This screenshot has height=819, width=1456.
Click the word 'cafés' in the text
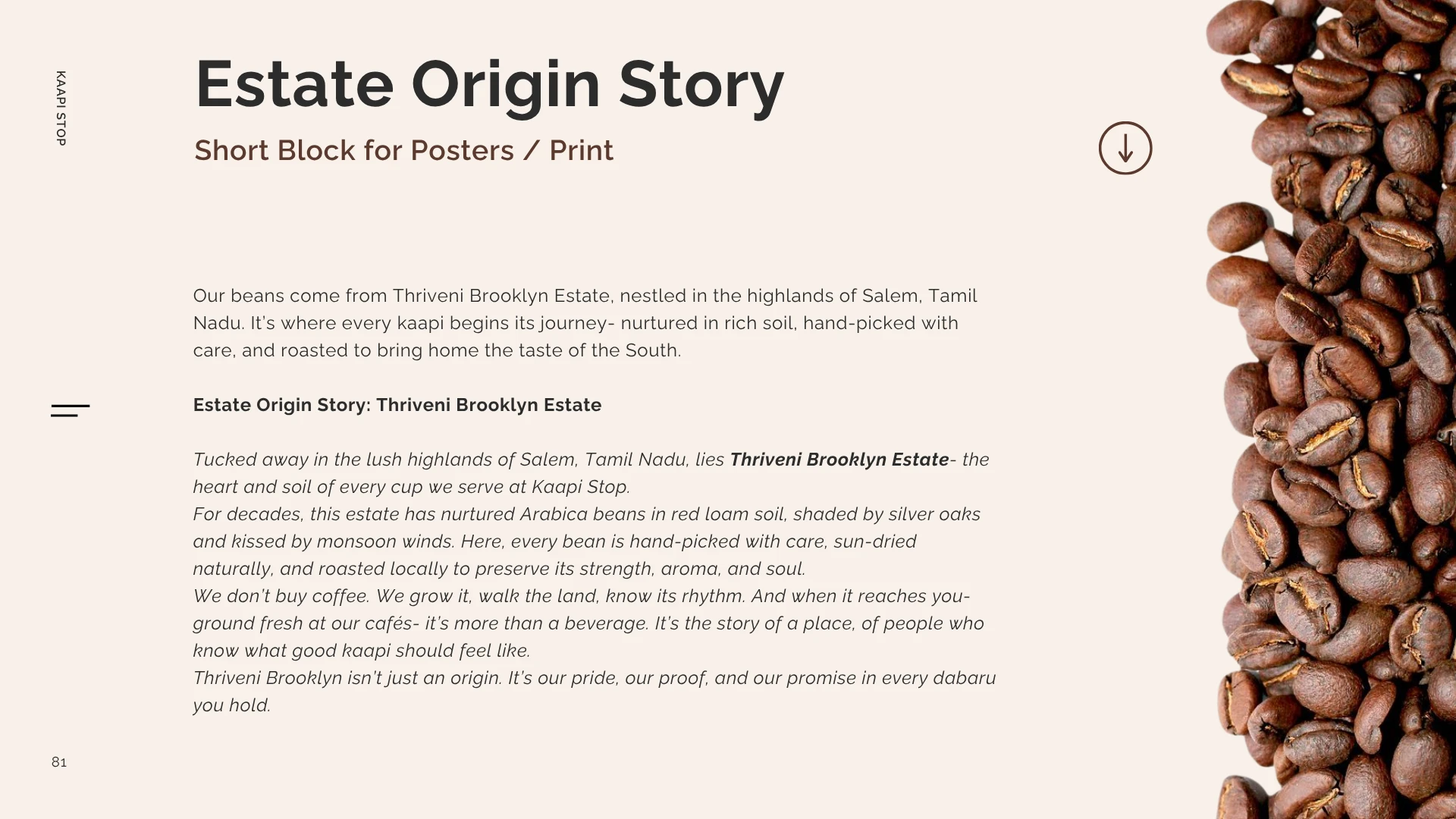tap(388, 623)
